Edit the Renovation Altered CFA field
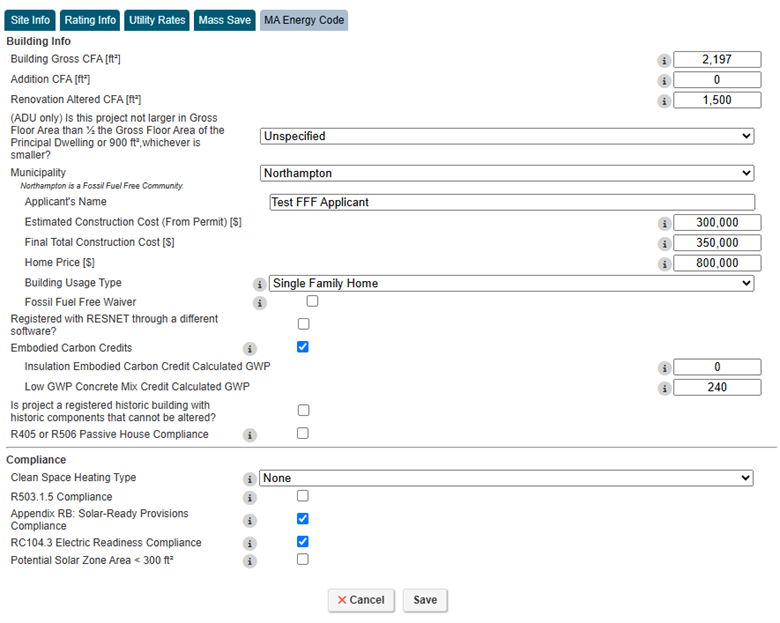The width and height of the screenshot is (780, 623). click(x=717, y=100)
